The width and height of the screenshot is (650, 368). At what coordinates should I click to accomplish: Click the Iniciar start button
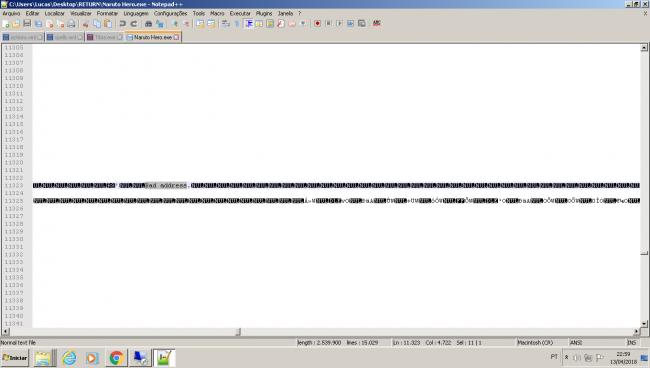(x=15, y=358)
